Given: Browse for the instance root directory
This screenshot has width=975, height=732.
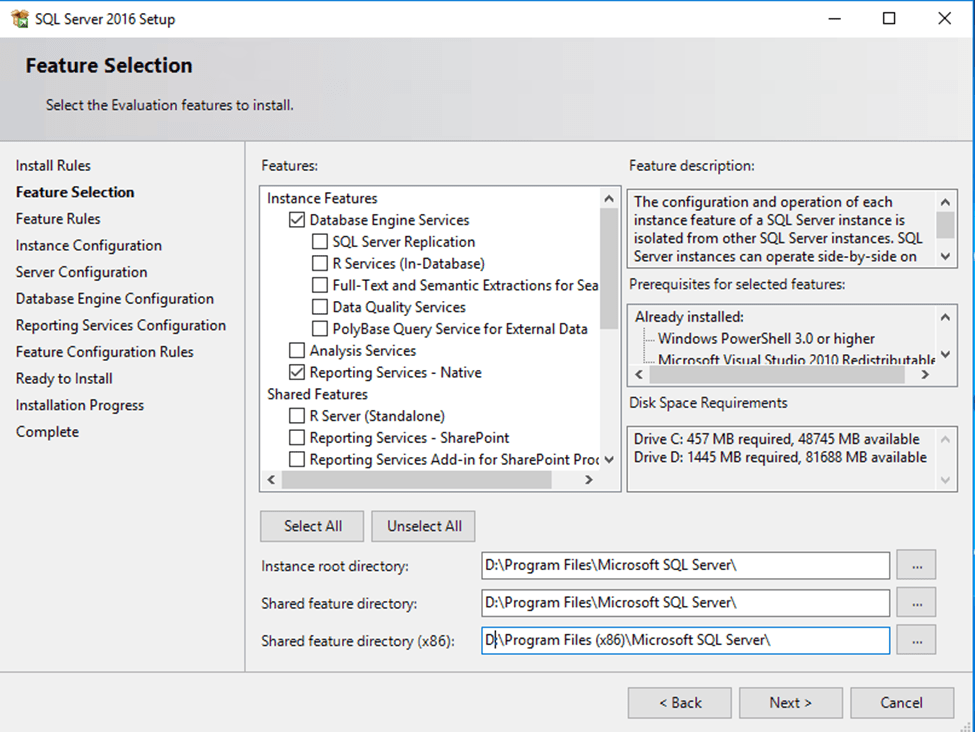Looking at the screenshot, I should 916,565.
